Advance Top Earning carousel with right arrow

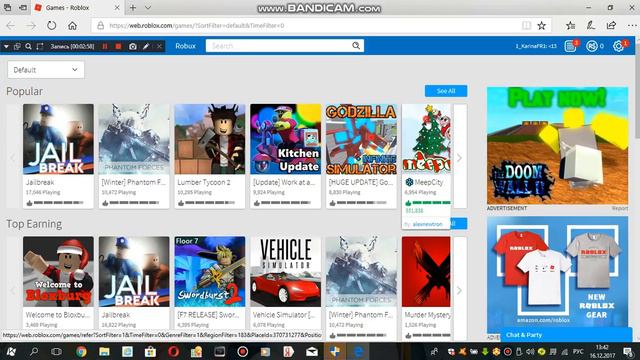[460, 290]
